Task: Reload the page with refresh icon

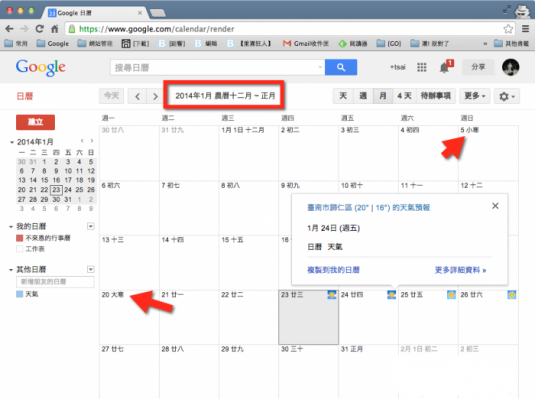Action: pos(40,29)
